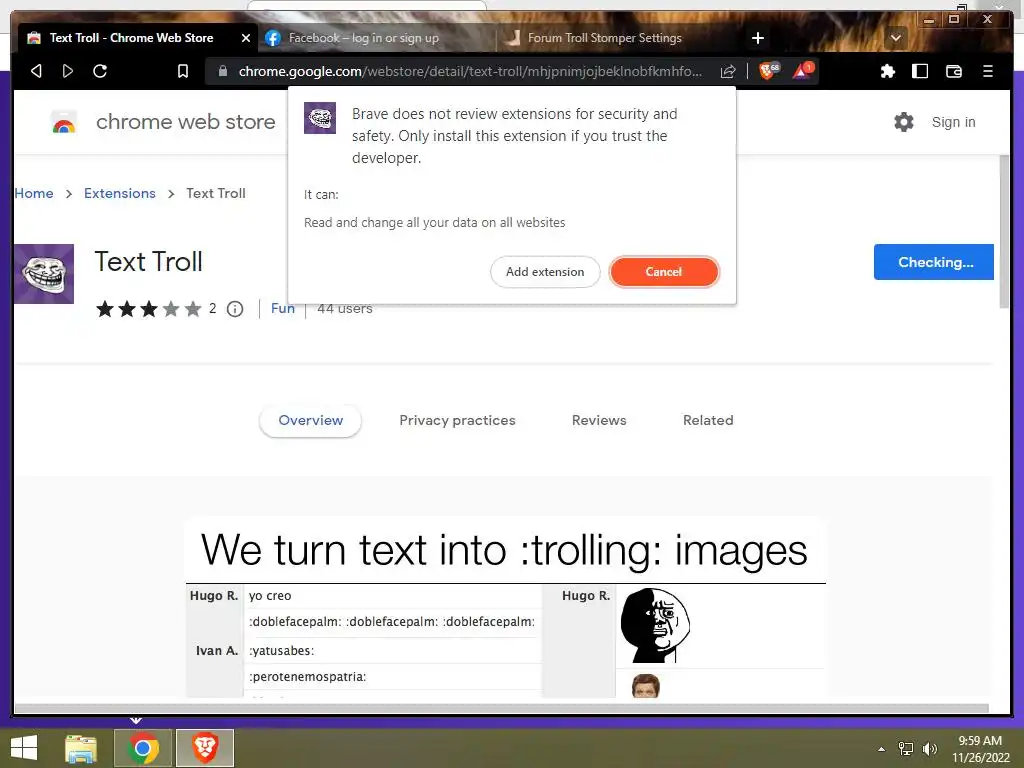The height and width of the screenshot is (768, 1024).
Task: Reload the Text Troll page
Action: pyautogui.click(x=100, y=71)
